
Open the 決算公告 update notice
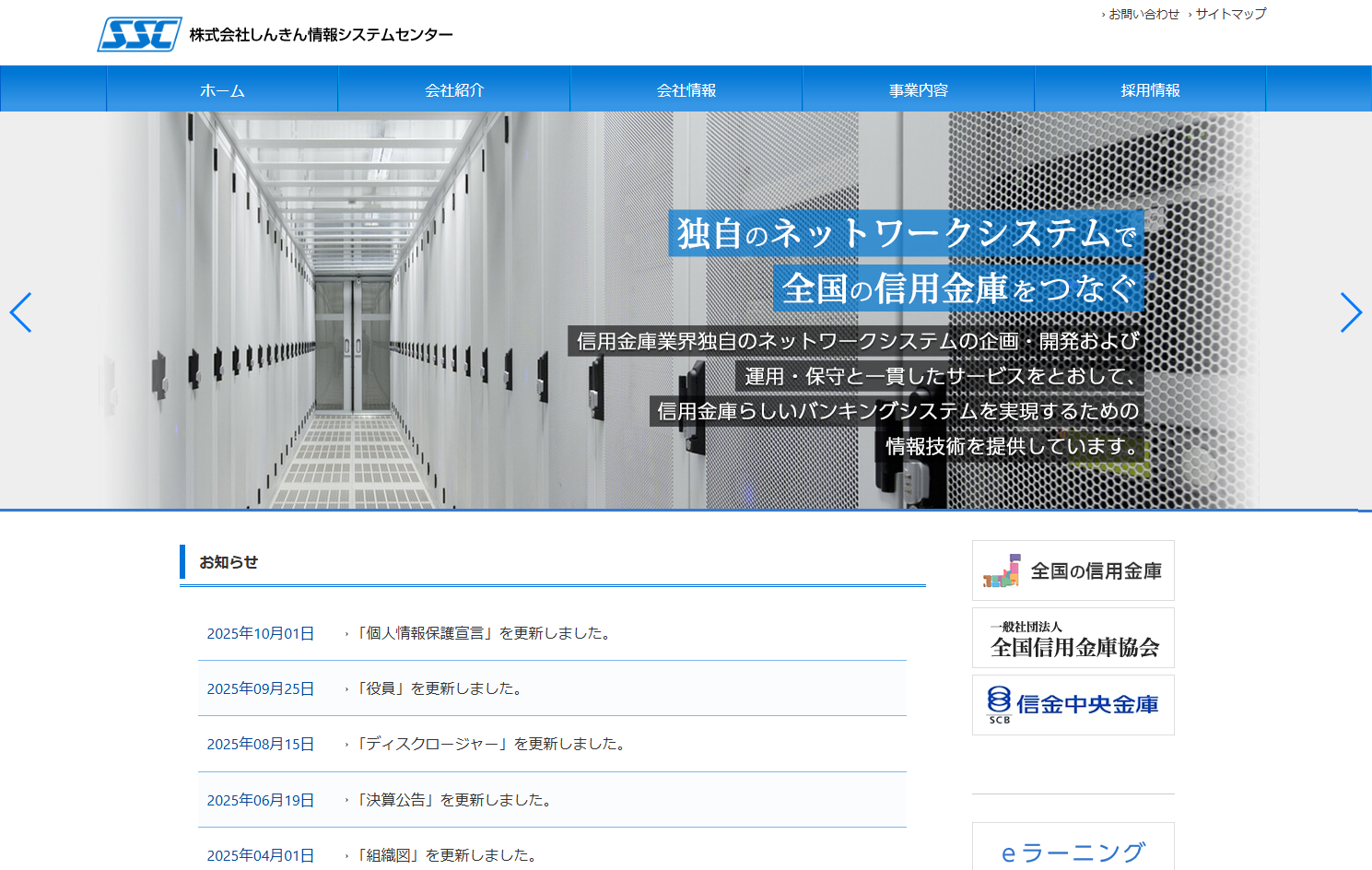tap(451, 800)
